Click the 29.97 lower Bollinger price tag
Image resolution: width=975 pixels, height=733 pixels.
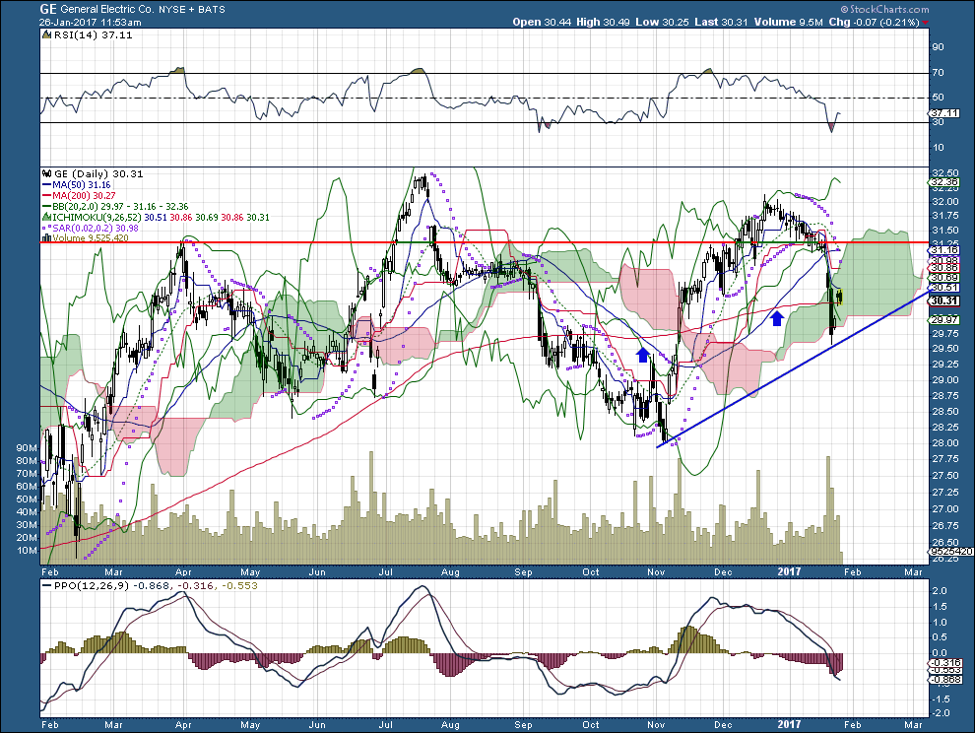point(945,320)
